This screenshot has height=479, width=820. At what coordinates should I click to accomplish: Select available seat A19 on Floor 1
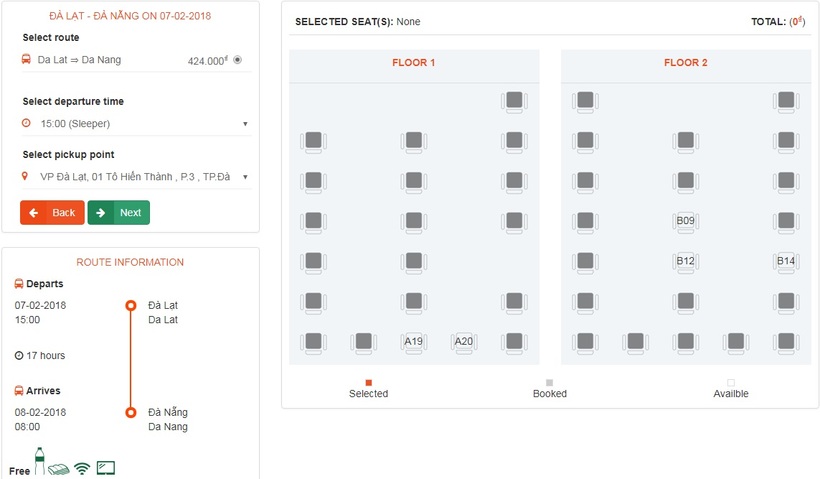tap(414, 342)
